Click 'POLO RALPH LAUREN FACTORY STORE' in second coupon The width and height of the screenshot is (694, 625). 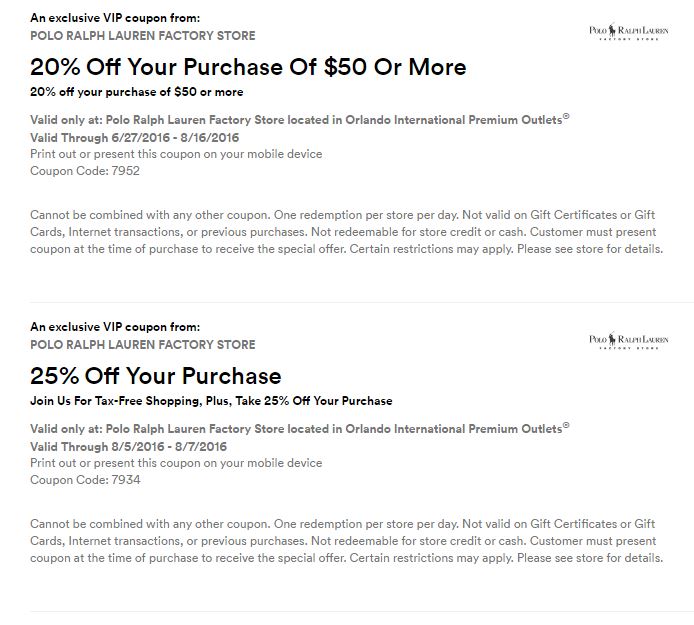[x=143, y=344]
